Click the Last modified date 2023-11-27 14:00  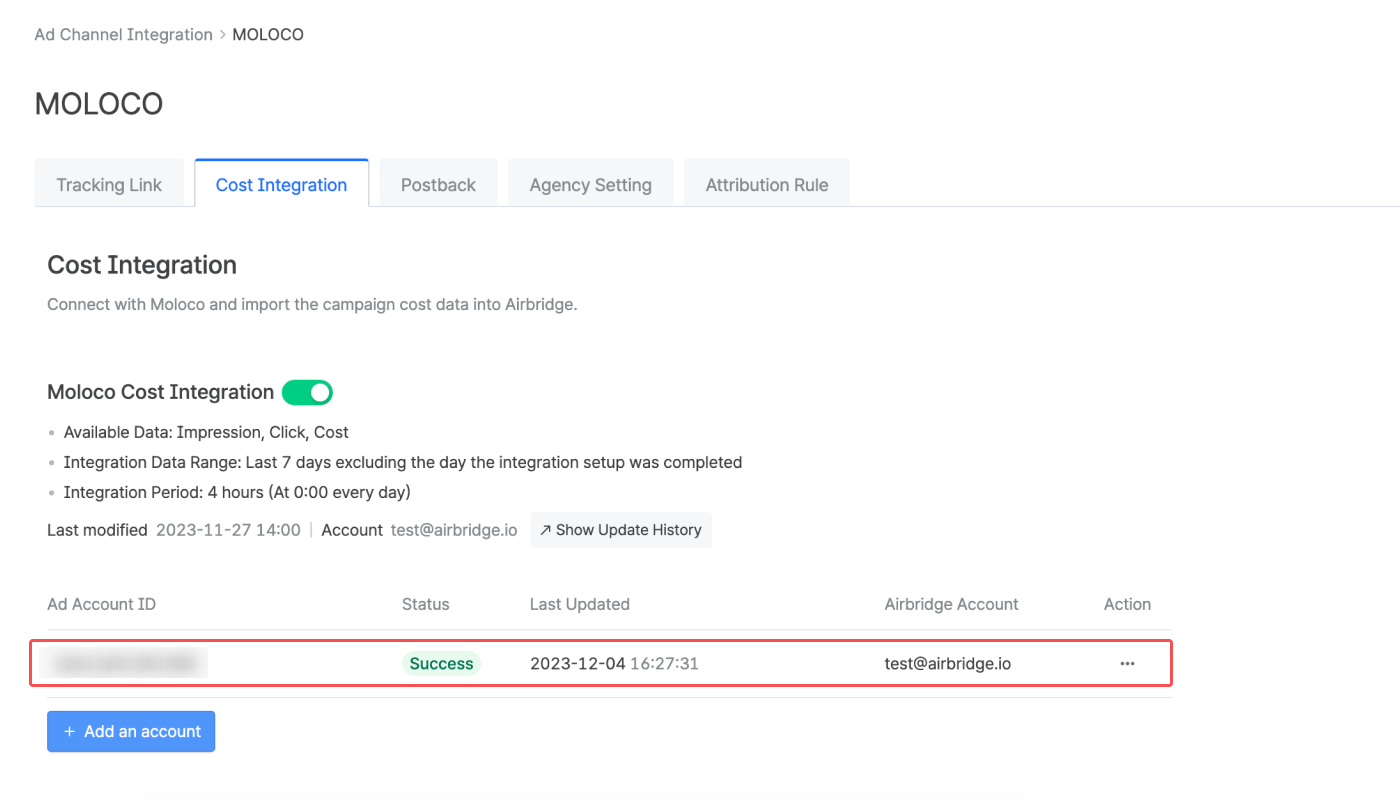[x=228, y=530]
